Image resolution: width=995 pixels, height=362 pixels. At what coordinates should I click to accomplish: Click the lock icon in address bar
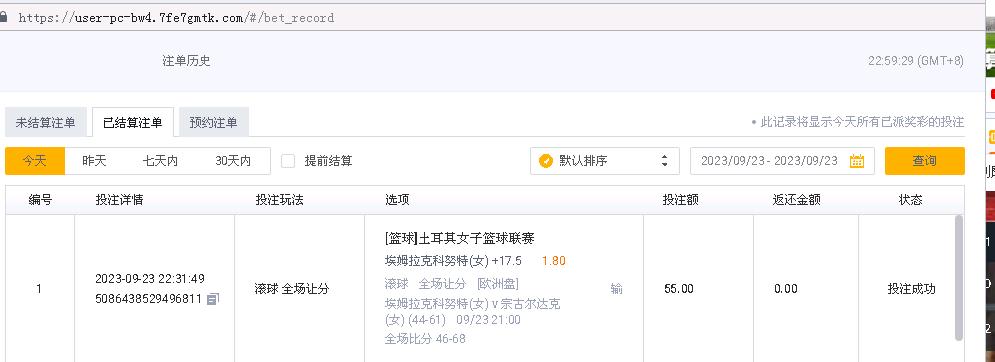[3, 17]
